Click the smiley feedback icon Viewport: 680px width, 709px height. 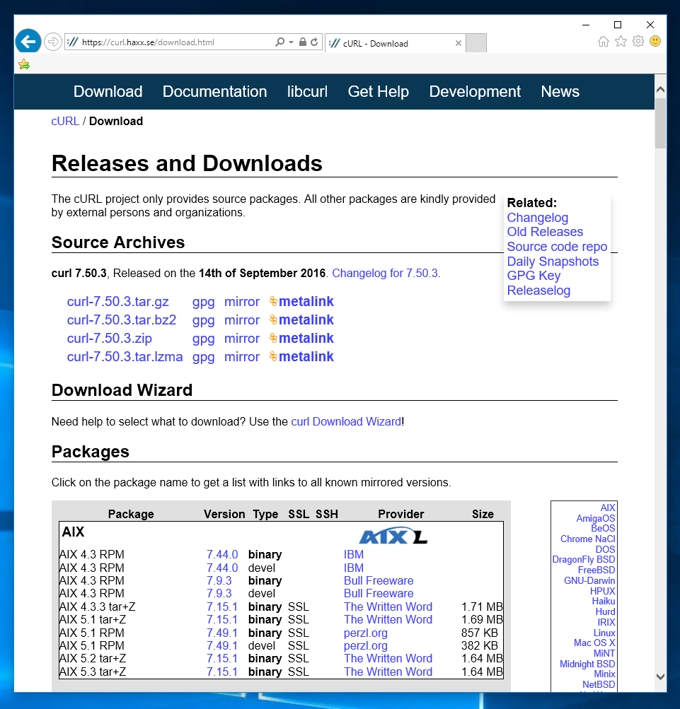[x=655, y=42]
